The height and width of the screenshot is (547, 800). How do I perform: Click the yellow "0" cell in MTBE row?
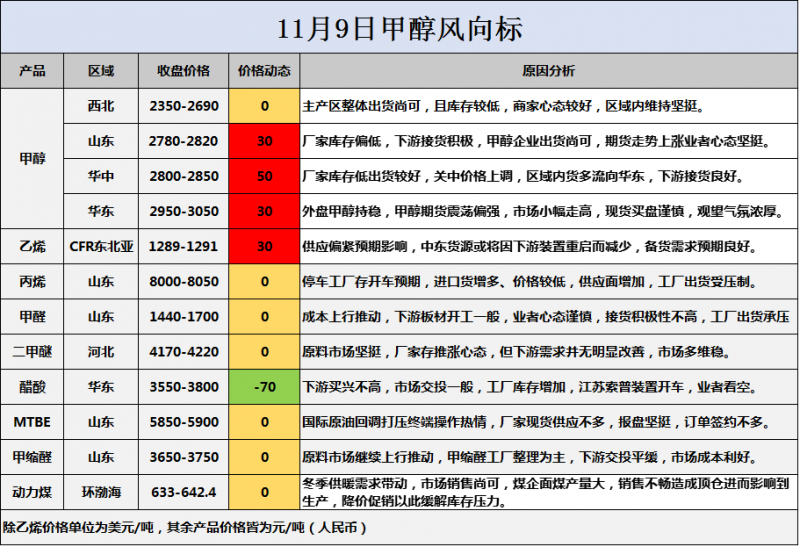click(x=264, y=422)
